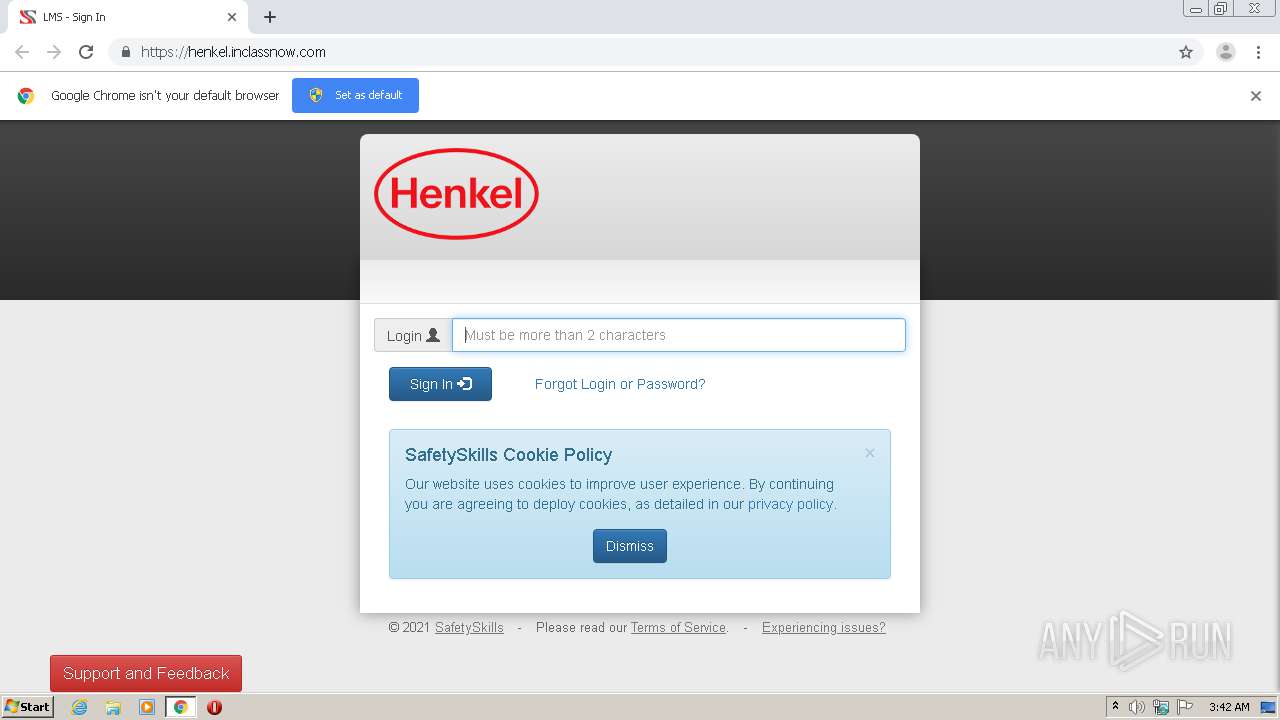The width and height of the screenshot is (1280, 720).
Task: View site info via the padlock icon
Action: coord(125,52)
